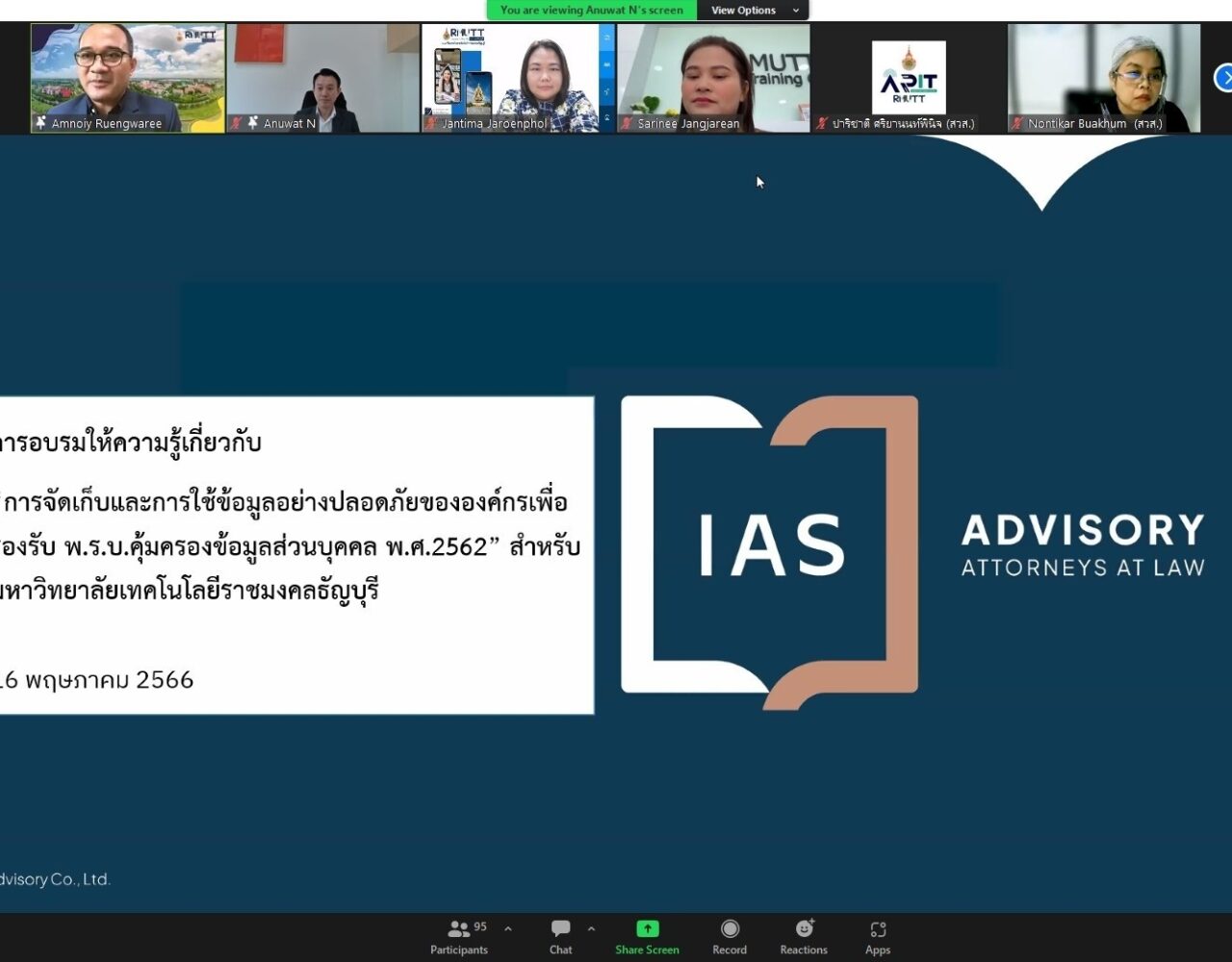Open the Chat panel
1232x962 pixels.
click(560, 937)
